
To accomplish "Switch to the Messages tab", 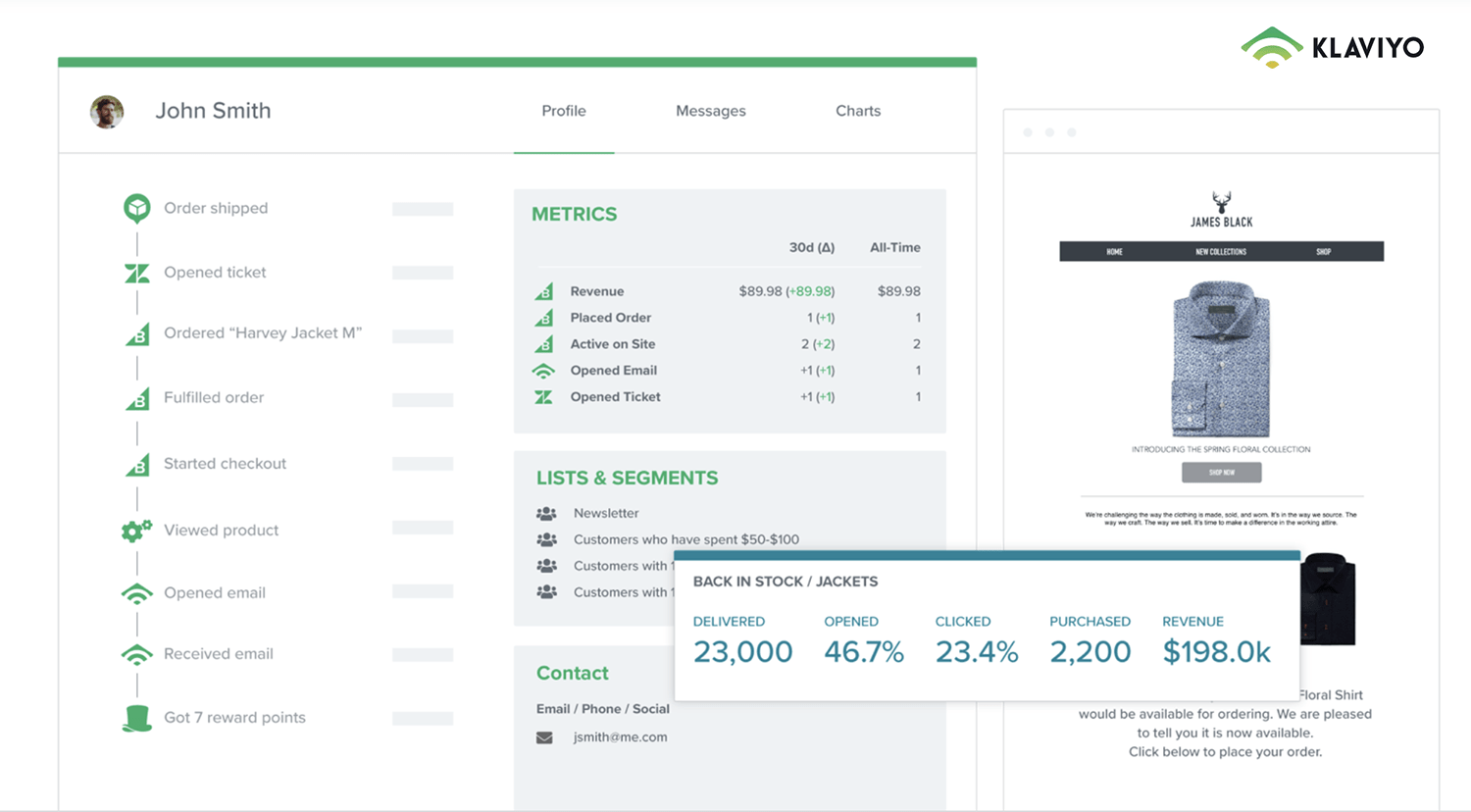I will click(x=710, y=111).
